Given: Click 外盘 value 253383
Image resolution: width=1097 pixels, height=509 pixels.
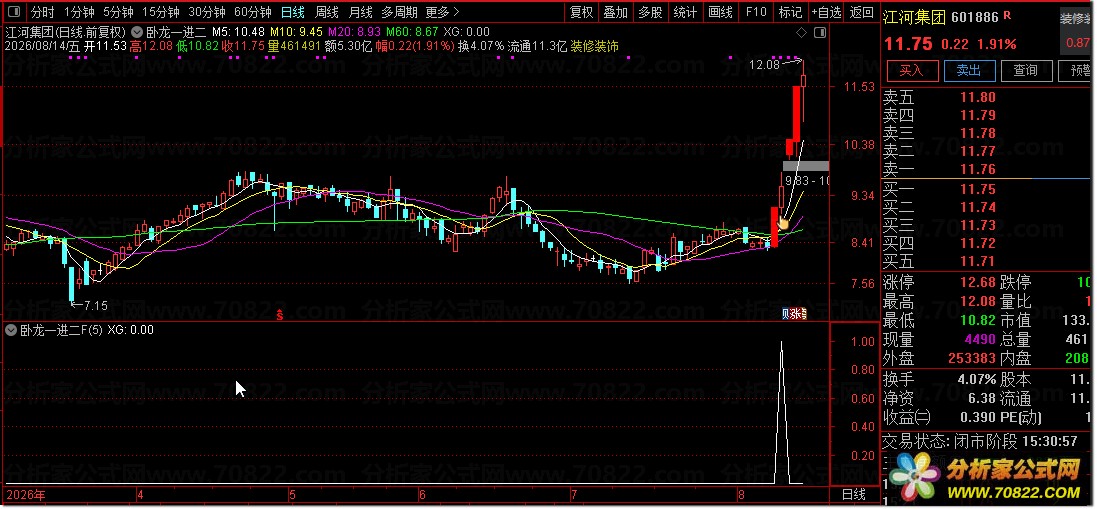Looking at the screenshot, I should pos(972,359).
